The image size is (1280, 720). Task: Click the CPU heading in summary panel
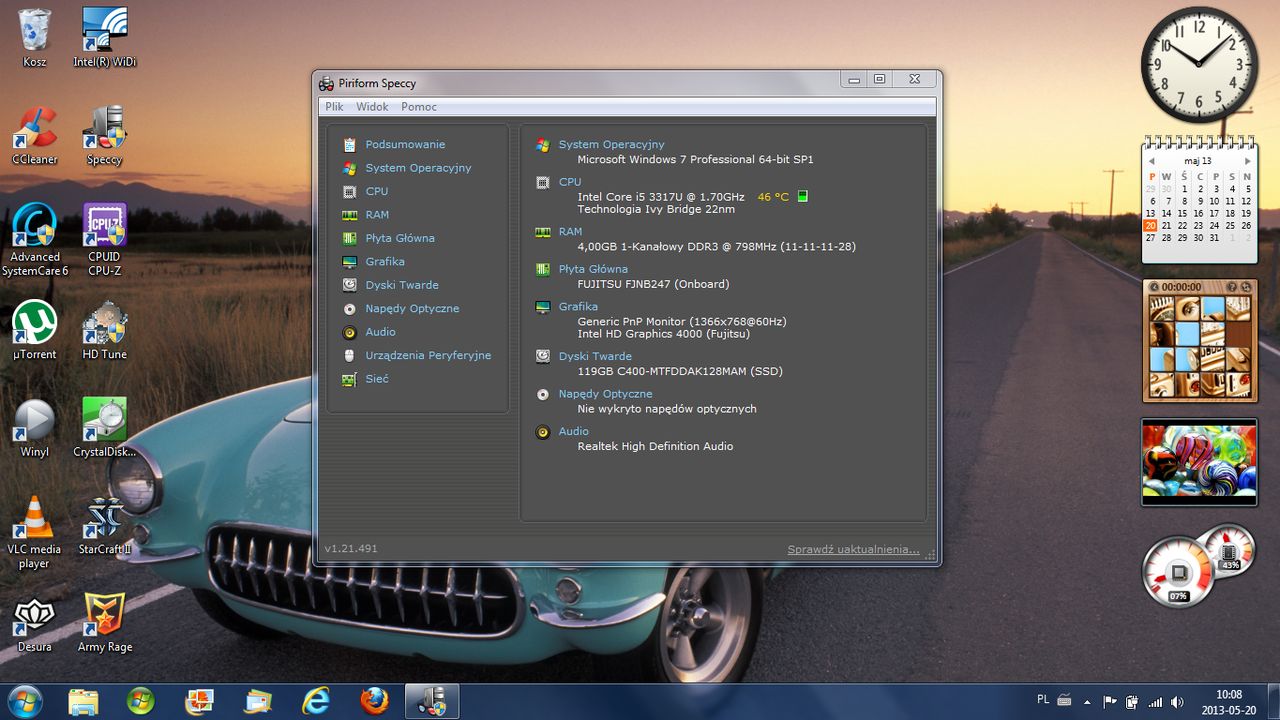tap(570, 182)
